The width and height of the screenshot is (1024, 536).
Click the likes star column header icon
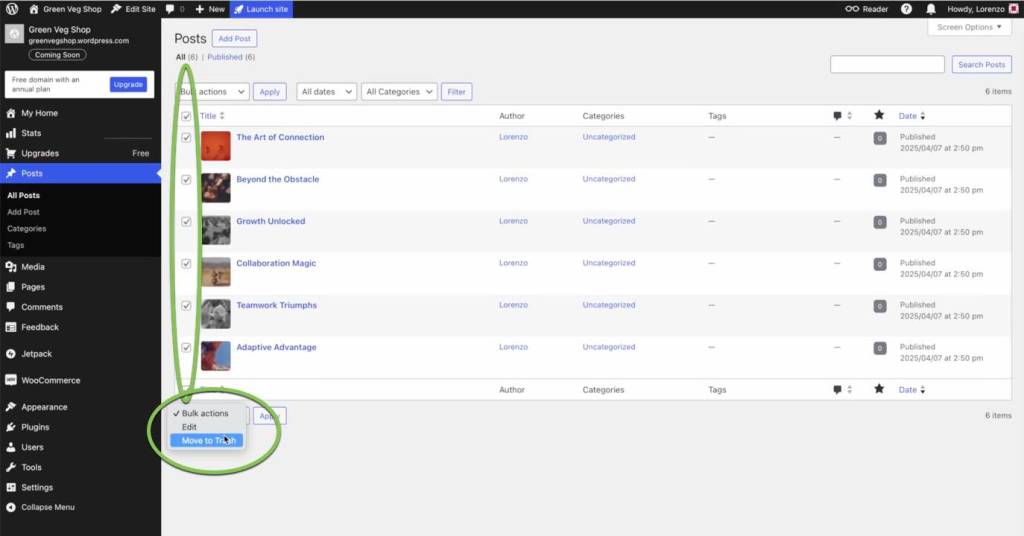879,116
